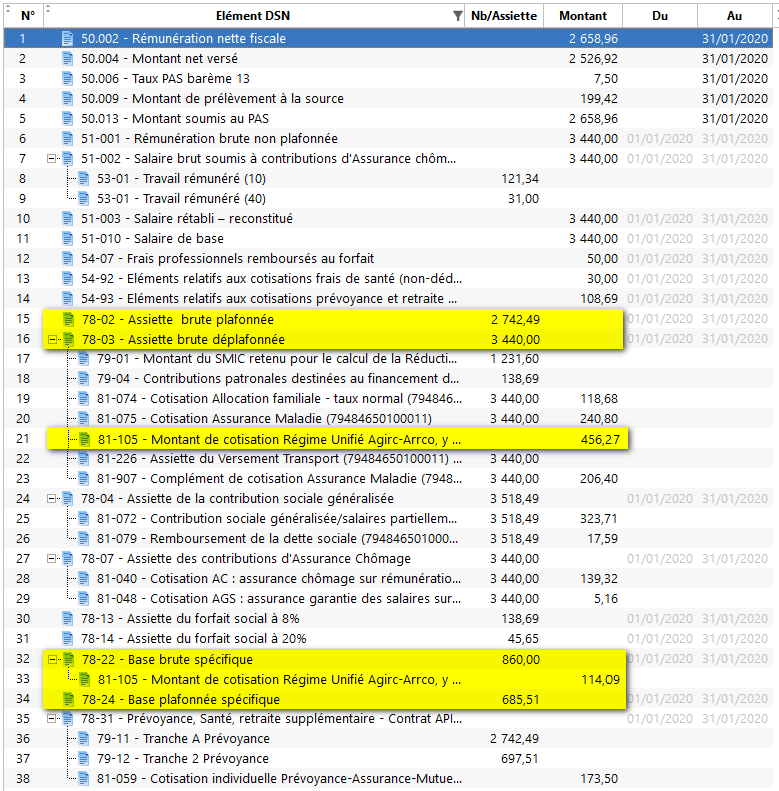Collapse 78-22 Base brute spécifique node
Screen dimensions: 779x791
point(52,659)
